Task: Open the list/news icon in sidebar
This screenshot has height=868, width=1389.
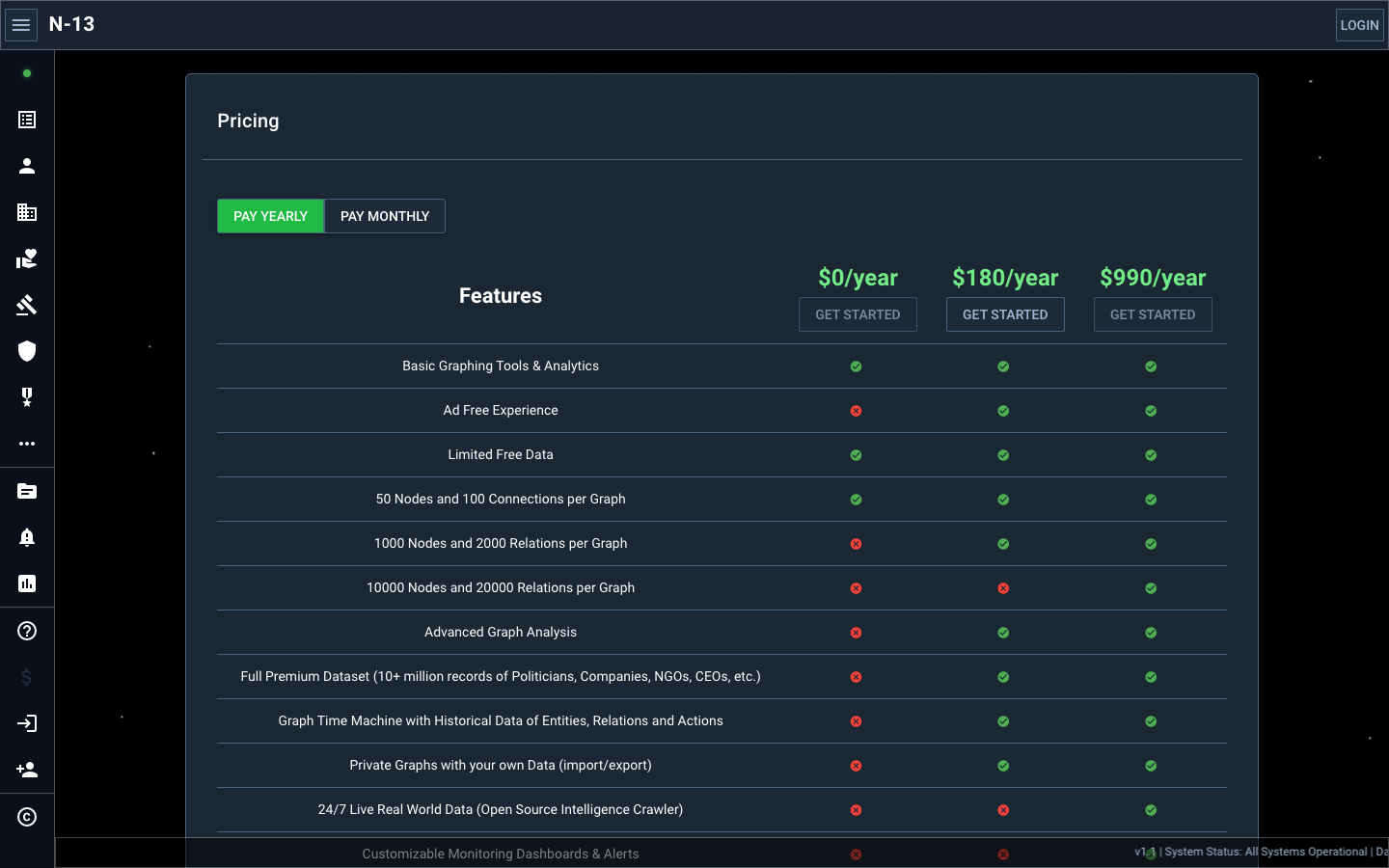Action: click(27, 120)
